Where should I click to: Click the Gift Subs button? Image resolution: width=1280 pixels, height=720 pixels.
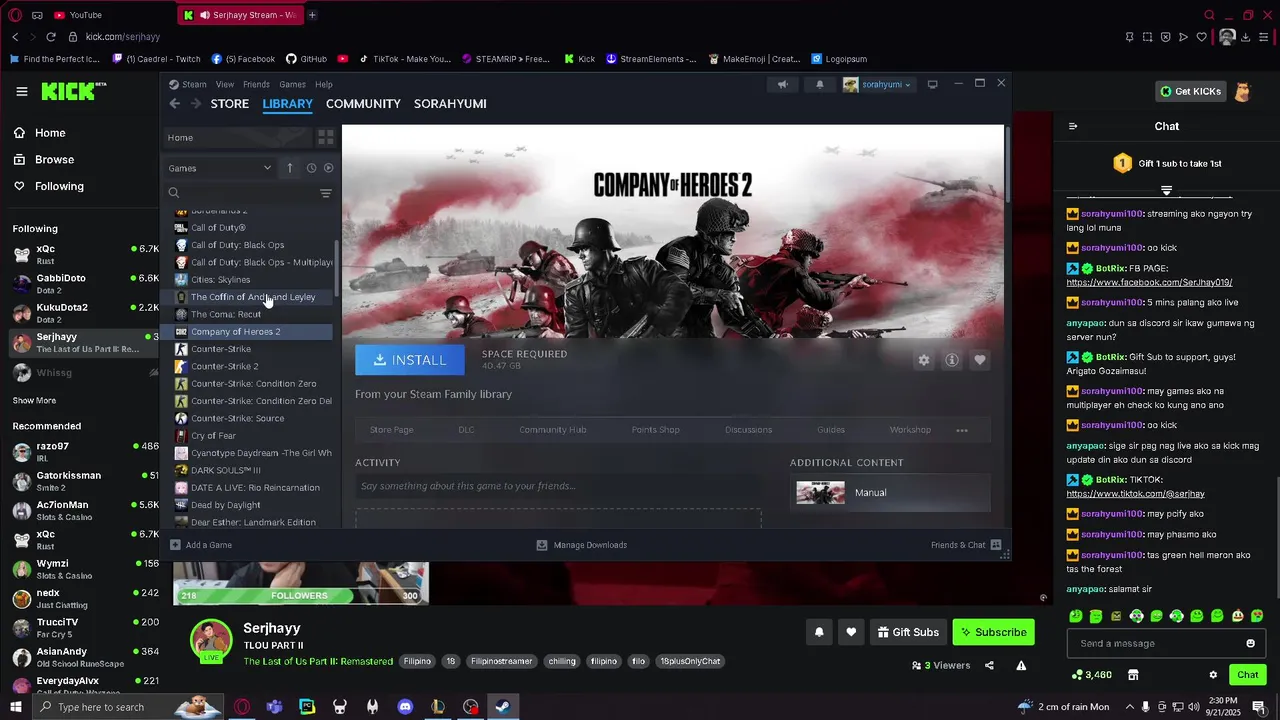[x=908, y=632]
